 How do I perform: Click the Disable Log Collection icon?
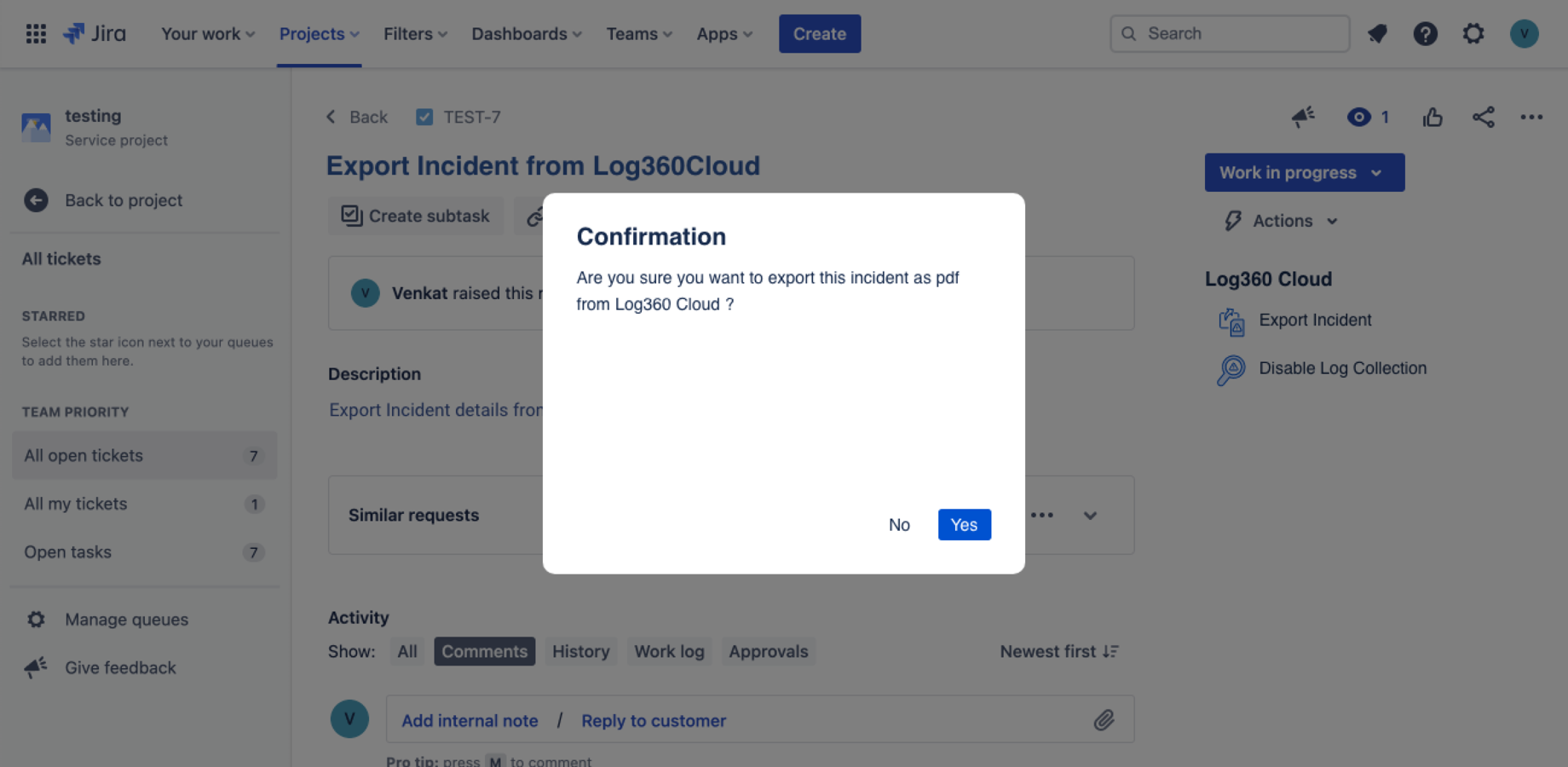(x=1231, y=370)
